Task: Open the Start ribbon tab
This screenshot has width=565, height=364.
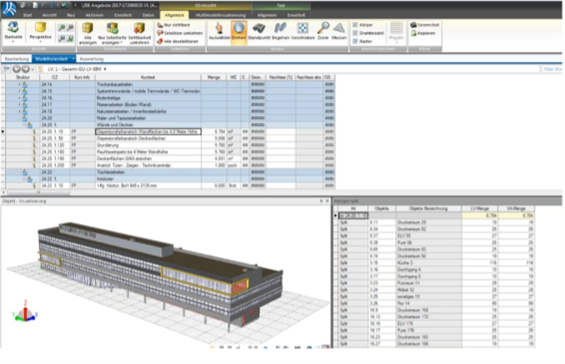Action: [x=27, y=15]
